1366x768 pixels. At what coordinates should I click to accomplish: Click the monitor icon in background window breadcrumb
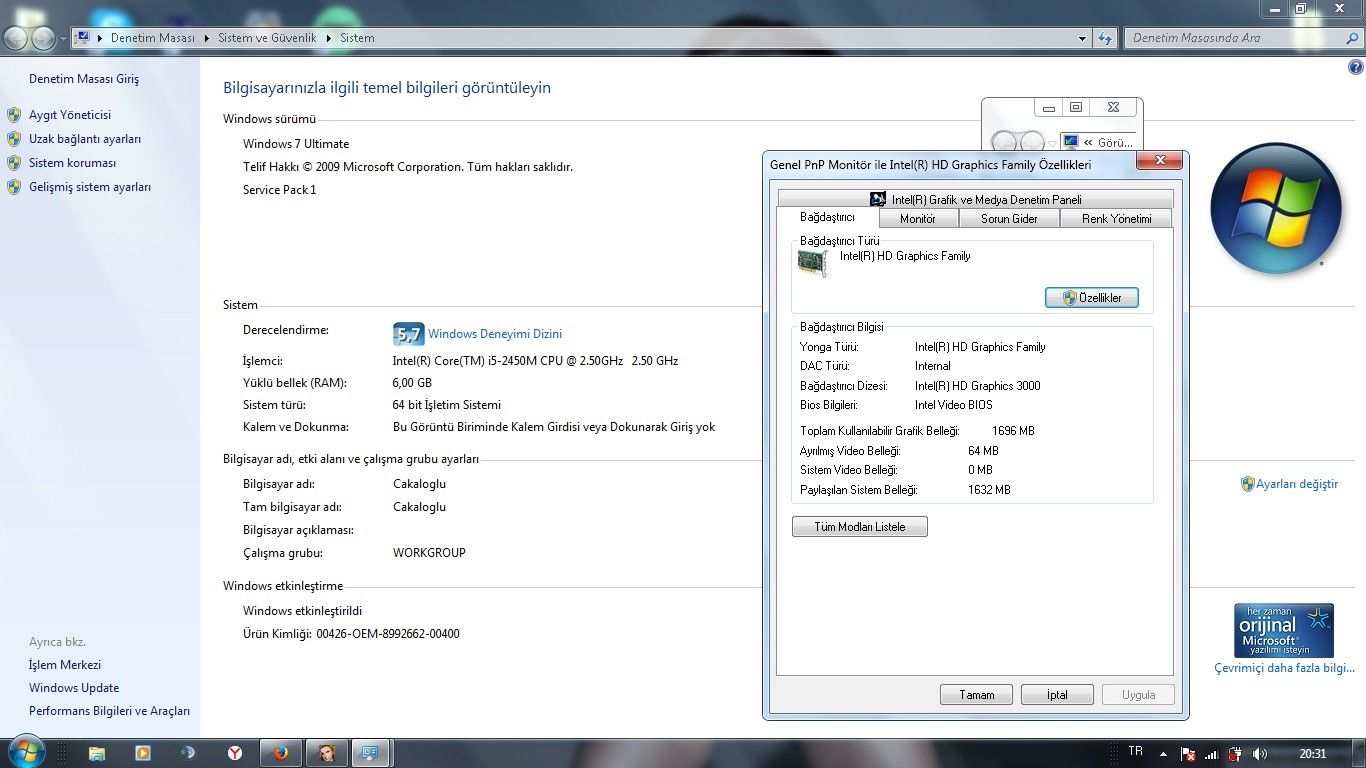(1071, 142)
